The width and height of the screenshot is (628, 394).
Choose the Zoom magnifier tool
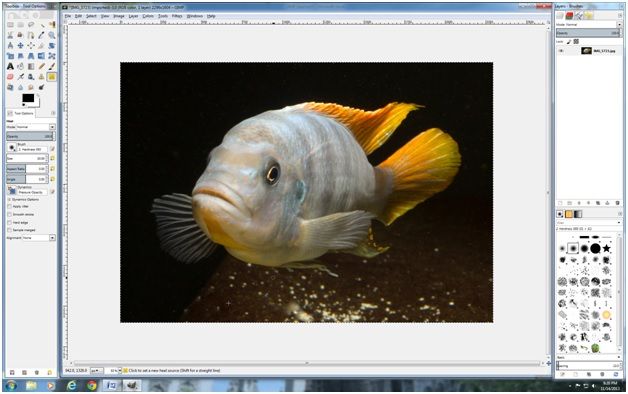pyautogui.click(x=52, y=35)
